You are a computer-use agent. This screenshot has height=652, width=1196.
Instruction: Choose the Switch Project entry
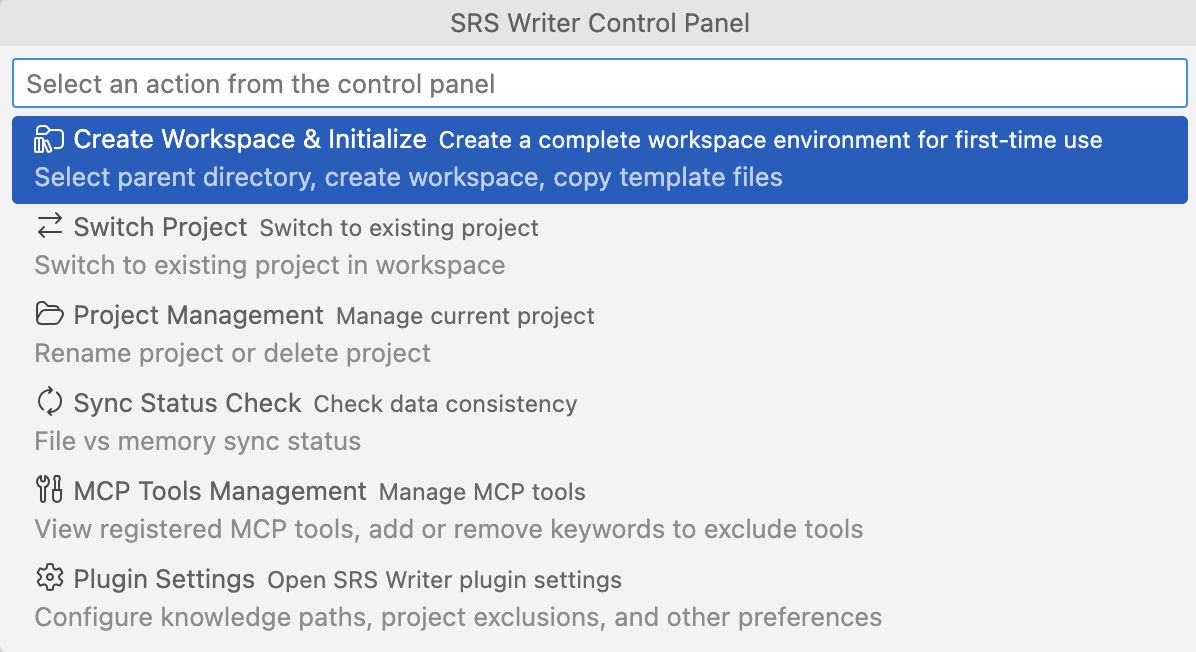point(600,247)
